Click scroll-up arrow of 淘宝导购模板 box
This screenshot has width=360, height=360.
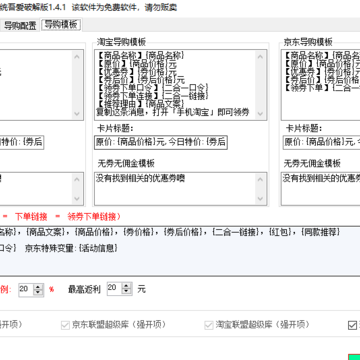261,57
